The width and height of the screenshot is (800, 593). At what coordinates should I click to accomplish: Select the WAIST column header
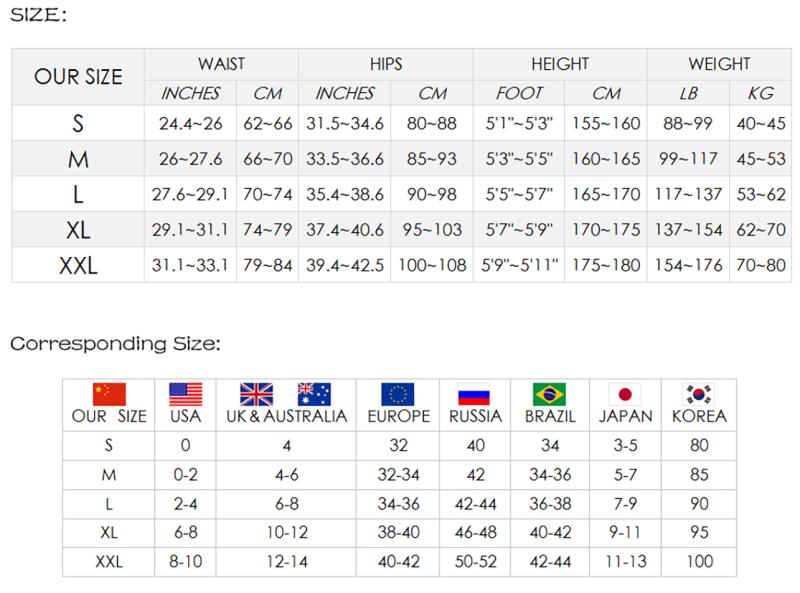(221, 64)
